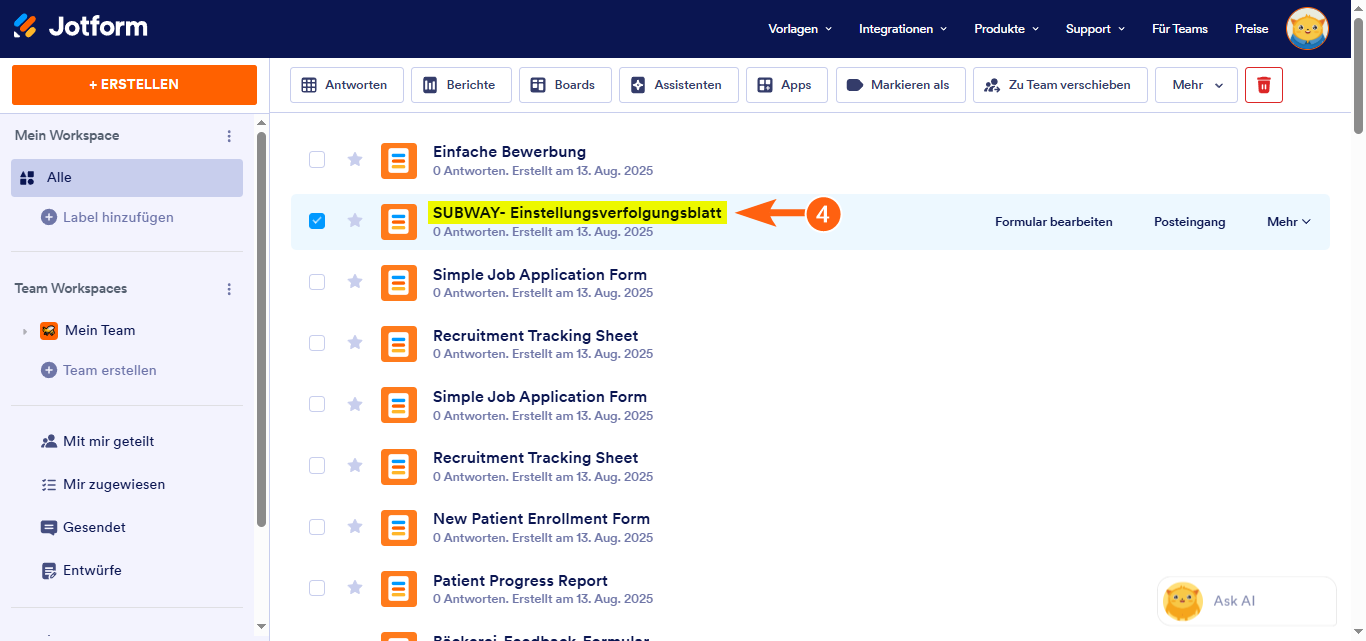Screen dimensions: 1366x641
Task: Select Alle in Mein Workspace
Action: pos(127,177)
